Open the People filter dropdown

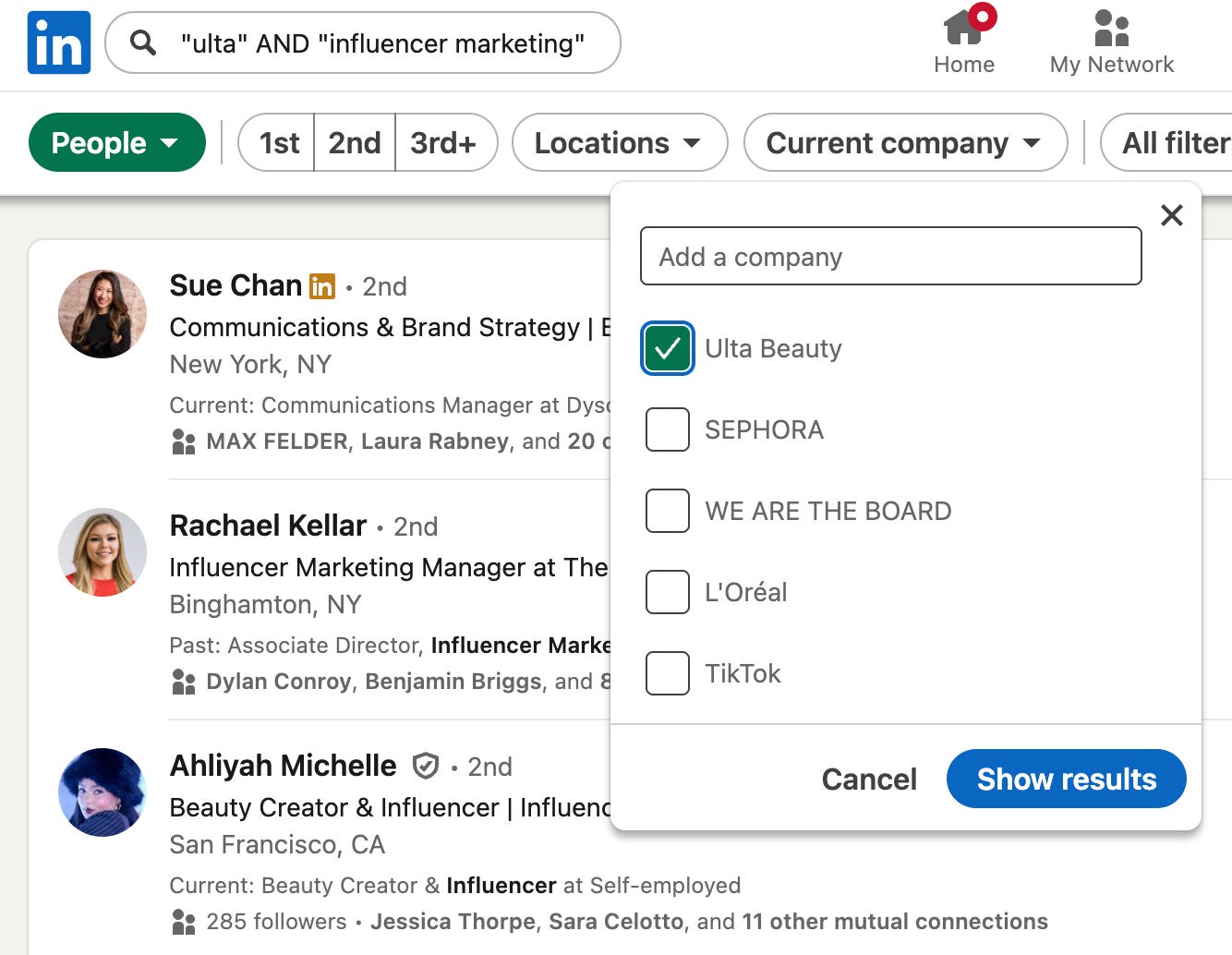coord(117,142)
